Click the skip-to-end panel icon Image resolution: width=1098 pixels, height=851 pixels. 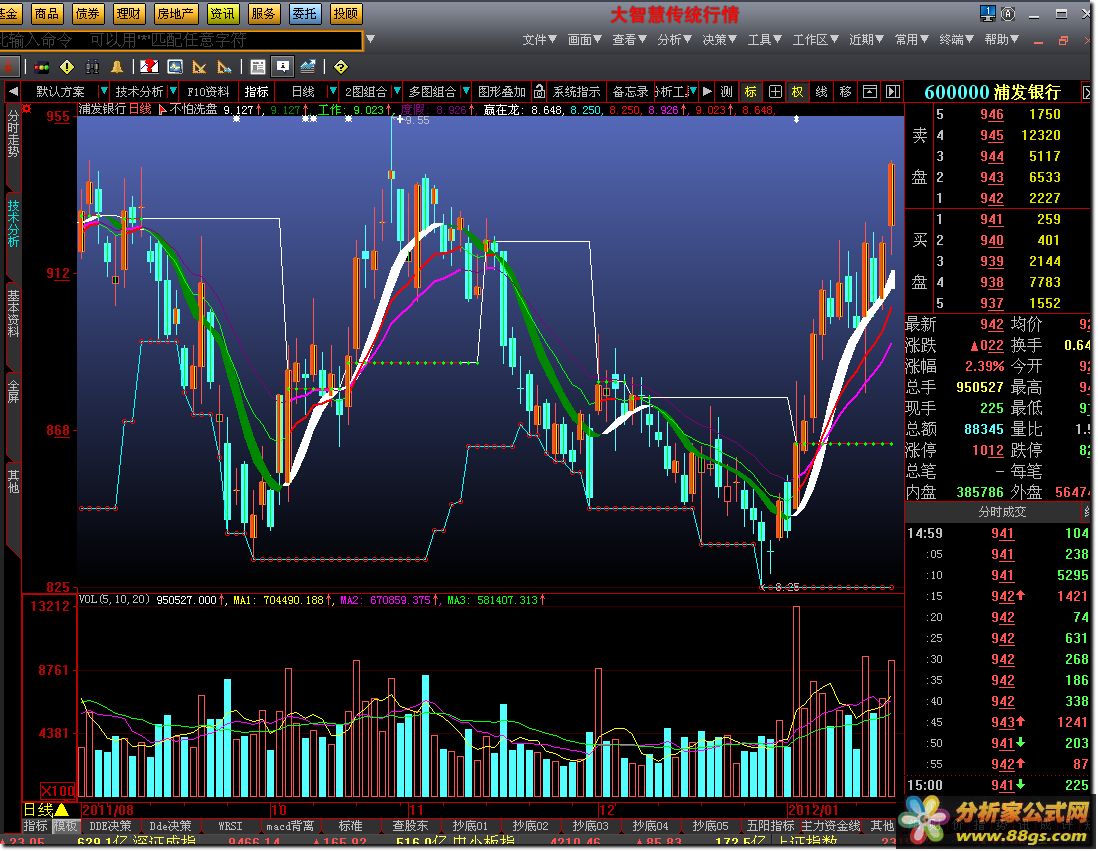click(x=893, y=92)
